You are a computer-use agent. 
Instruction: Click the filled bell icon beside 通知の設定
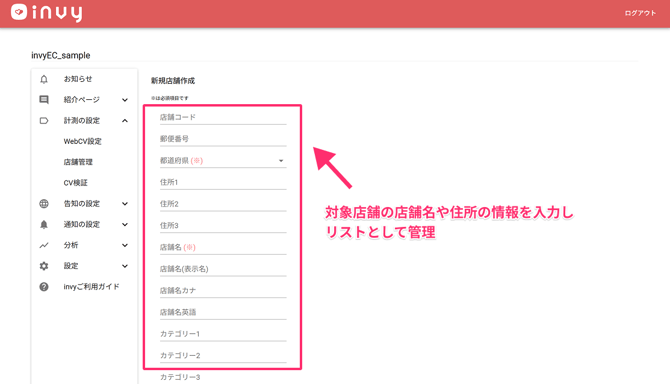[x=44, y=224]
